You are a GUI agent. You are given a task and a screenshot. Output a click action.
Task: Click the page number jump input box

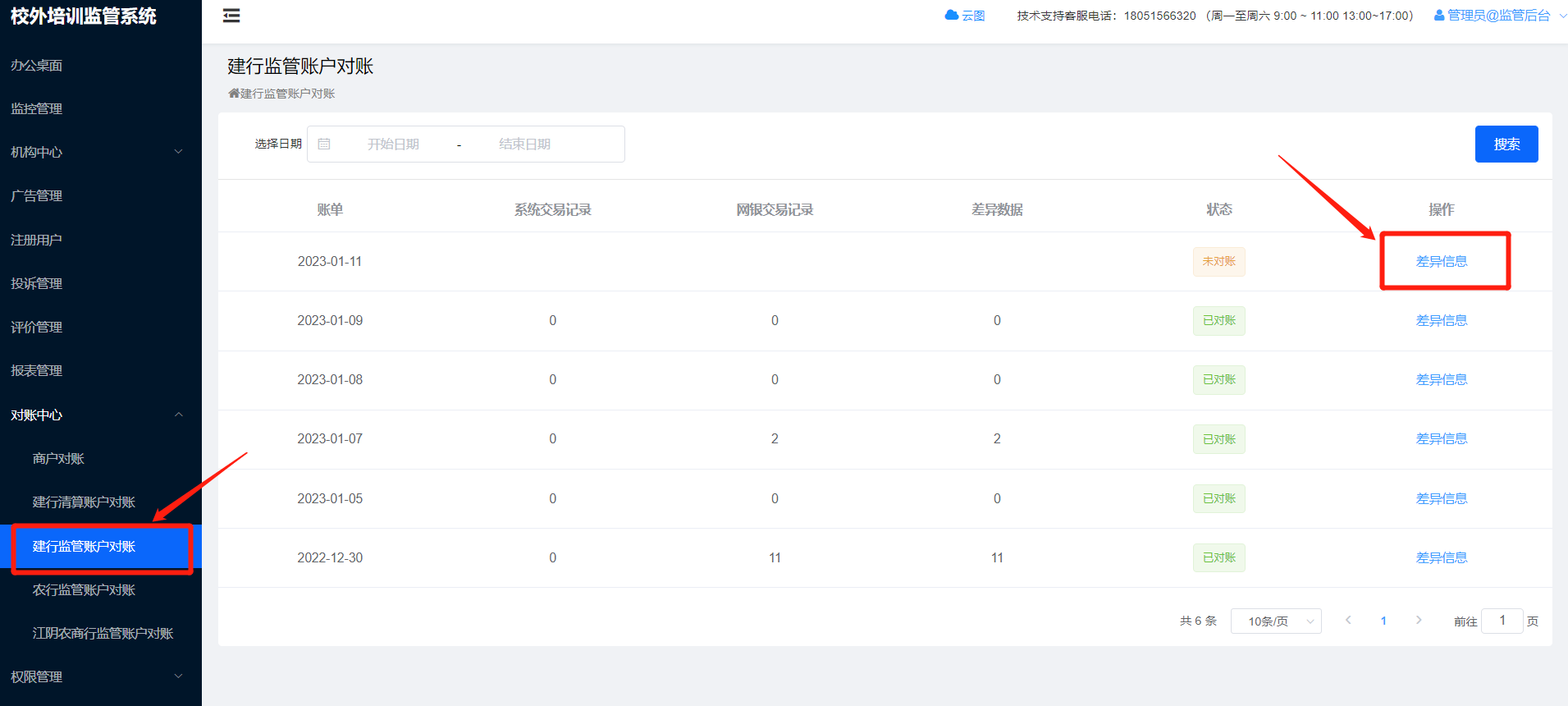[1502, 621]
